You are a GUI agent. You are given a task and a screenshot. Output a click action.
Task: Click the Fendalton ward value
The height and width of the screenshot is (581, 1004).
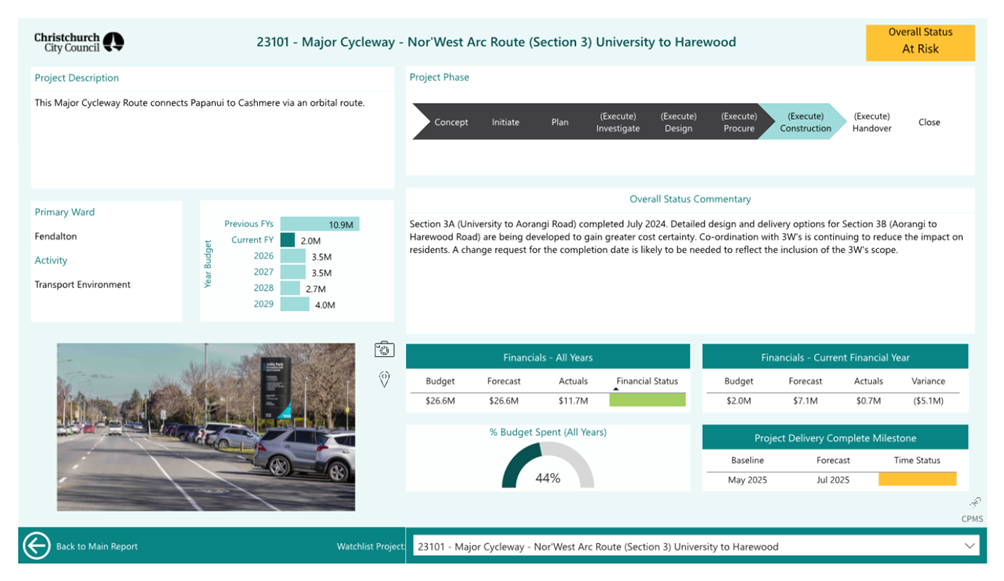pos(56,236)
